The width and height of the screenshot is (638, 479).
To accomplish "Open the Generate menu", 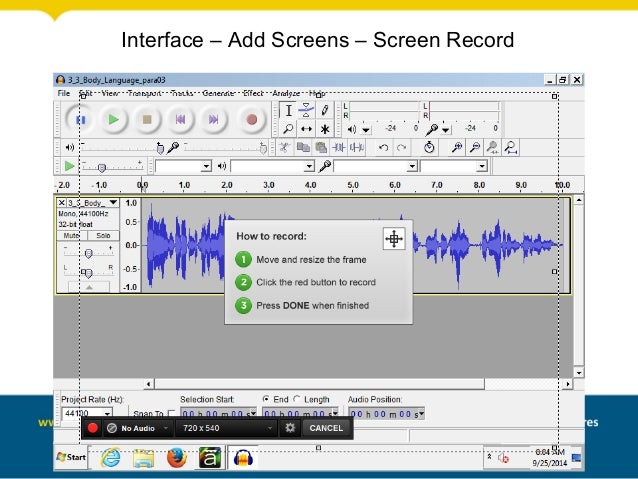I will [218, 93].
